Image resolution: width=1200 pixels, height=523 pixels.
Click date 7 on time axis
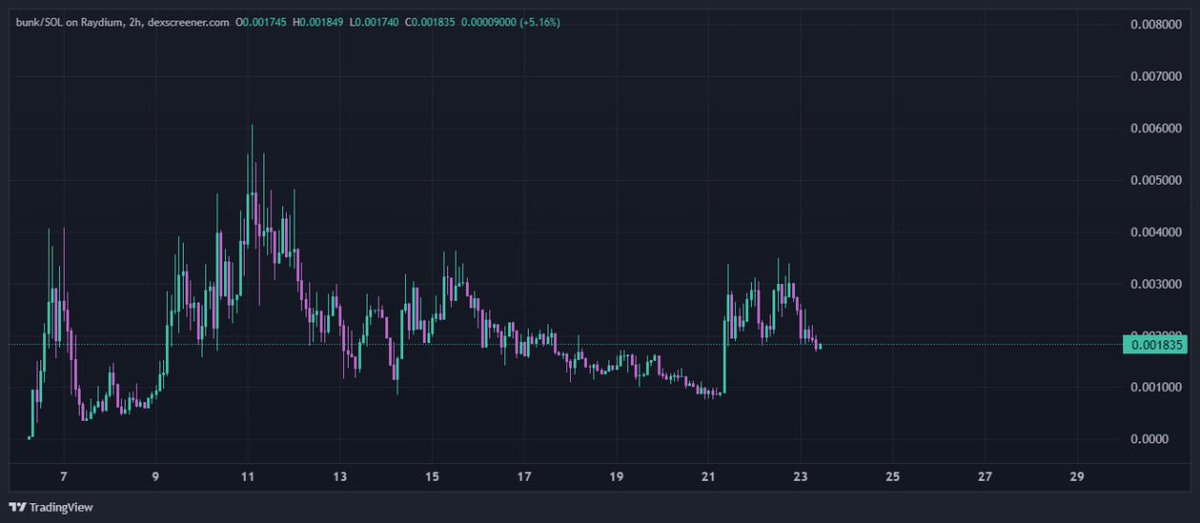(x=64, y=476)
